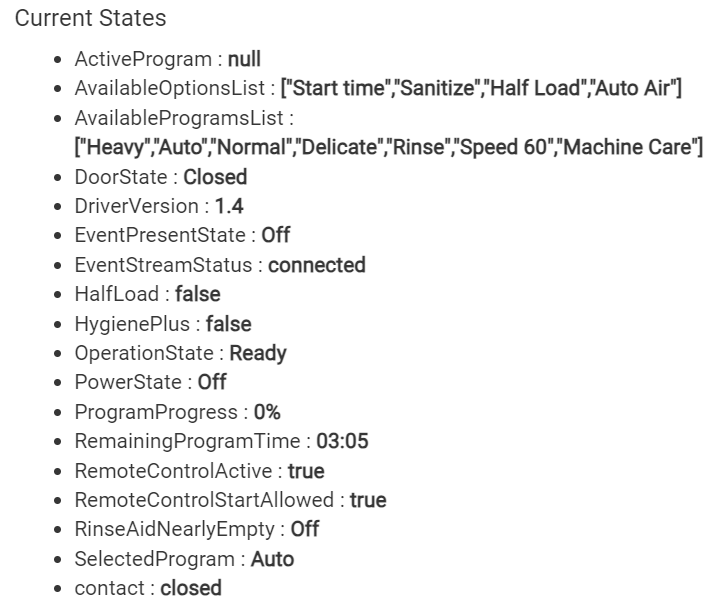Click the EventPresentState Off value
This screenshot has height=614, width=722.
click(x=276, y=235)
